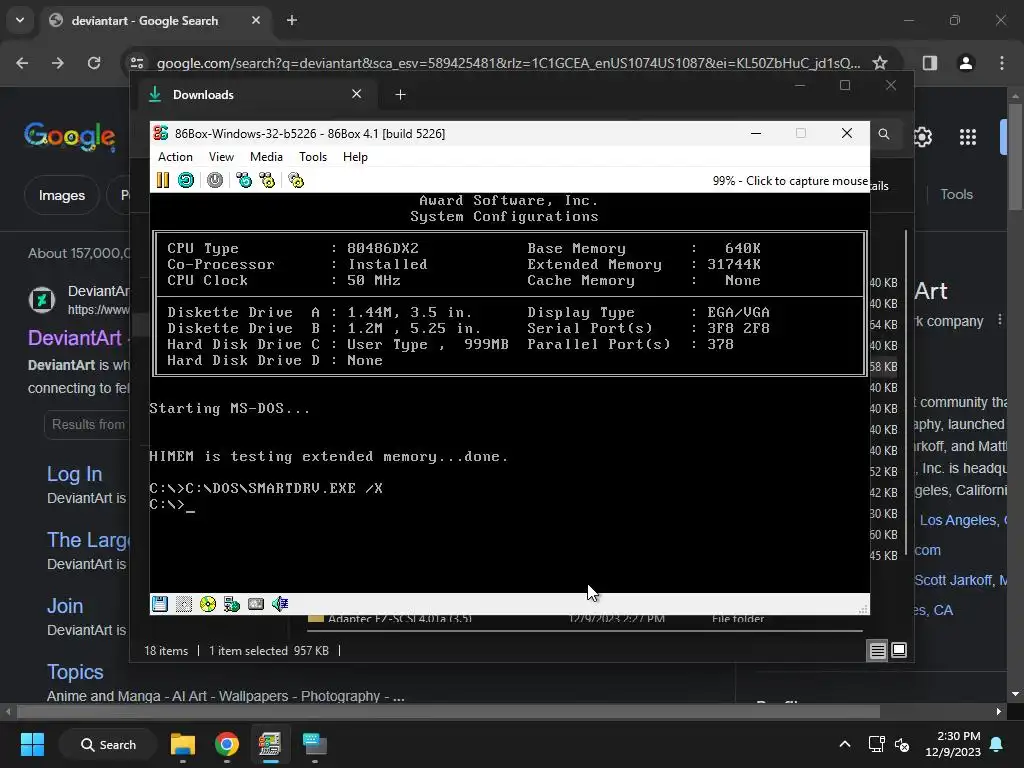
Task: Click the File Explorer search magnifier icon
Action: [884, 134]
